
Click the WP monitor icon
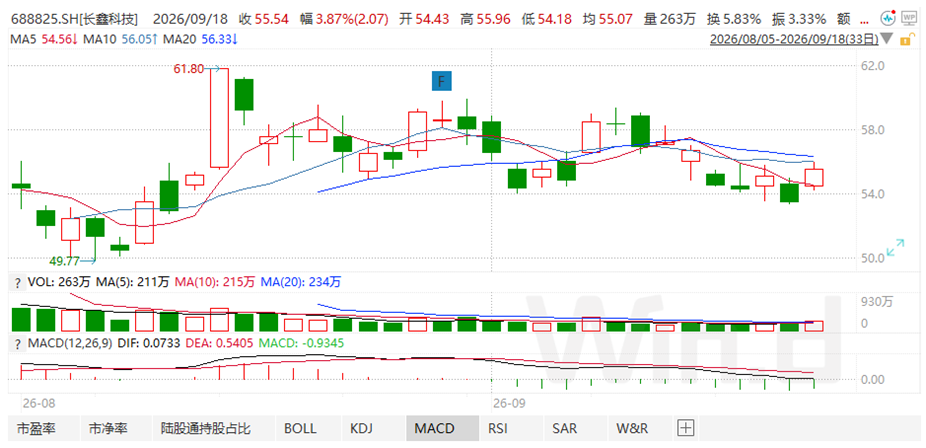pos(908,19)
